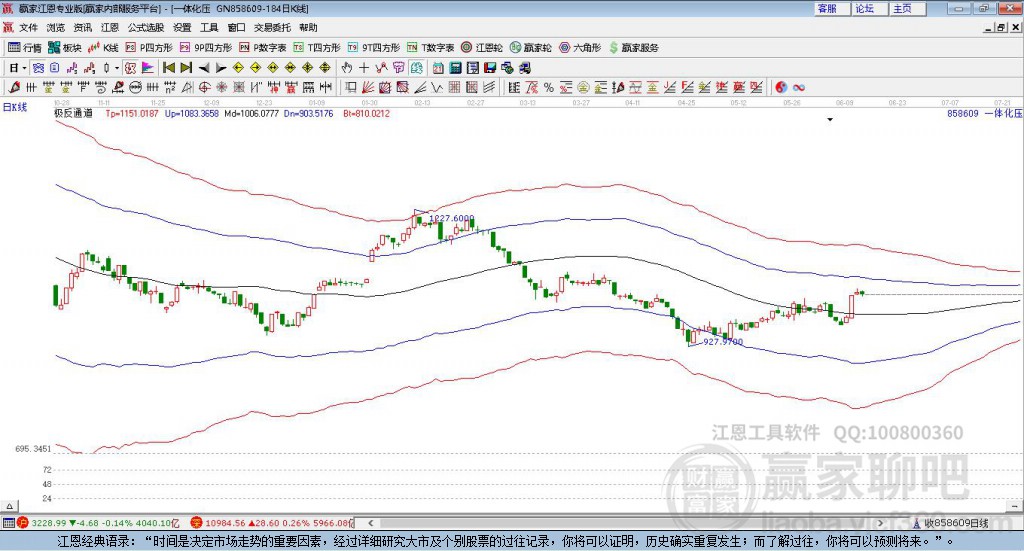Open the red-blue yin-yang icon
The height and width of the screenshot is (551, 1024).
tap(781, 87)
